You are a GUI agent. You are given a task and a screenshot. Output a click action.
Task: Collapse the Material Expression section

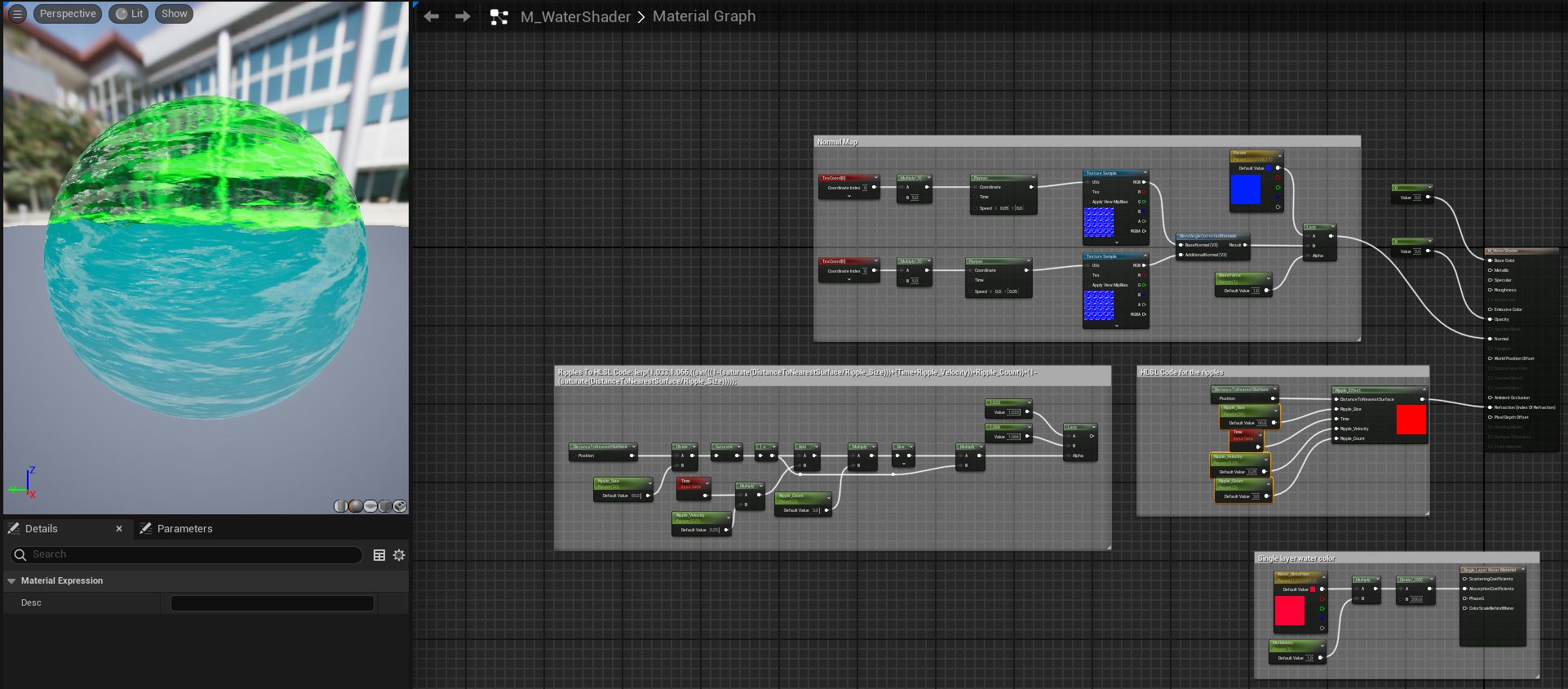click(11, 581)
